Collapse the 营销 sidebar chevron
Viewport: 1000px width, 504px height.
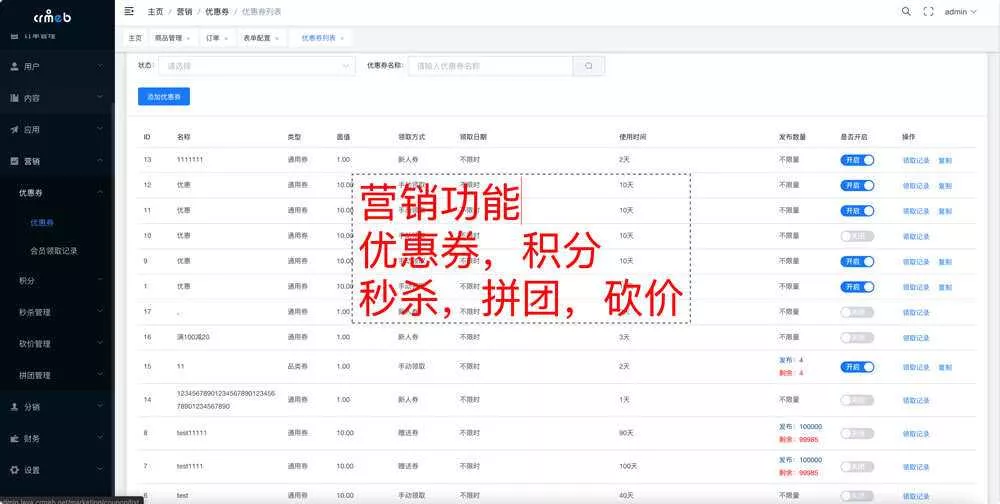point(100,161)
